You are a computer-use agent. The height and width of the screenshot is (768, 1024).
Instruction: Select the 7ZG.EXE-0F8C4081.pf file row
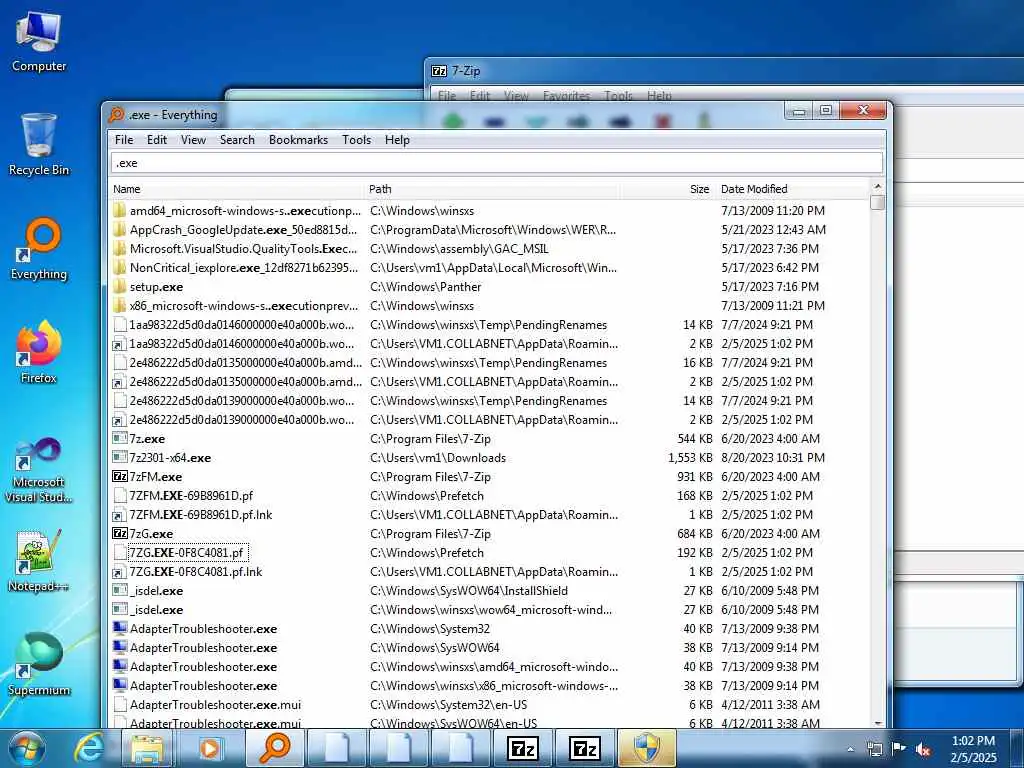point(490,552)
